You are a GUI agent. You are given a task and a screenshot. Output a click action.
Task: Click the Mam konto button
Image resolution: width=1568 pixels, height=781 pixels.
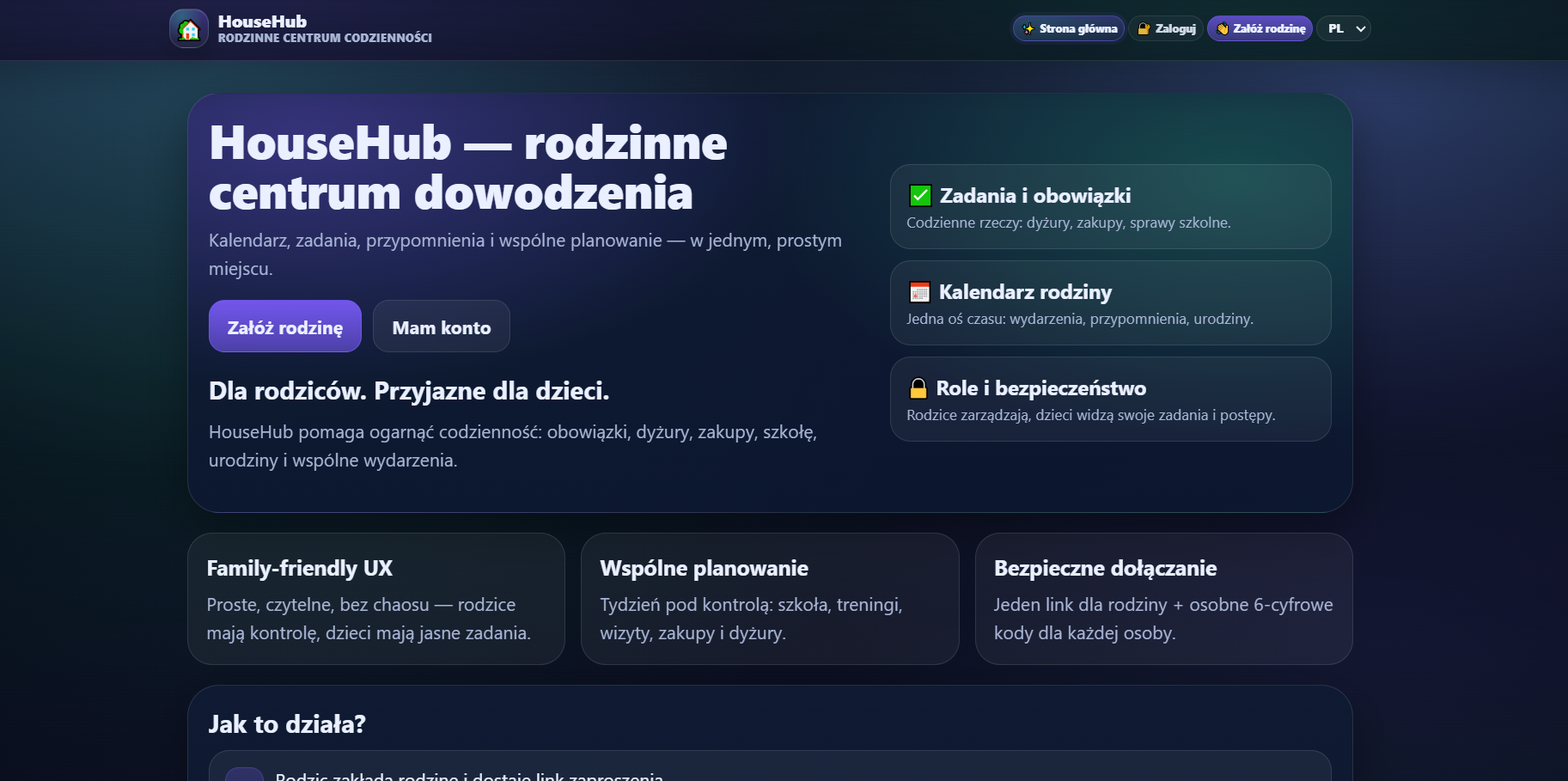442,326
